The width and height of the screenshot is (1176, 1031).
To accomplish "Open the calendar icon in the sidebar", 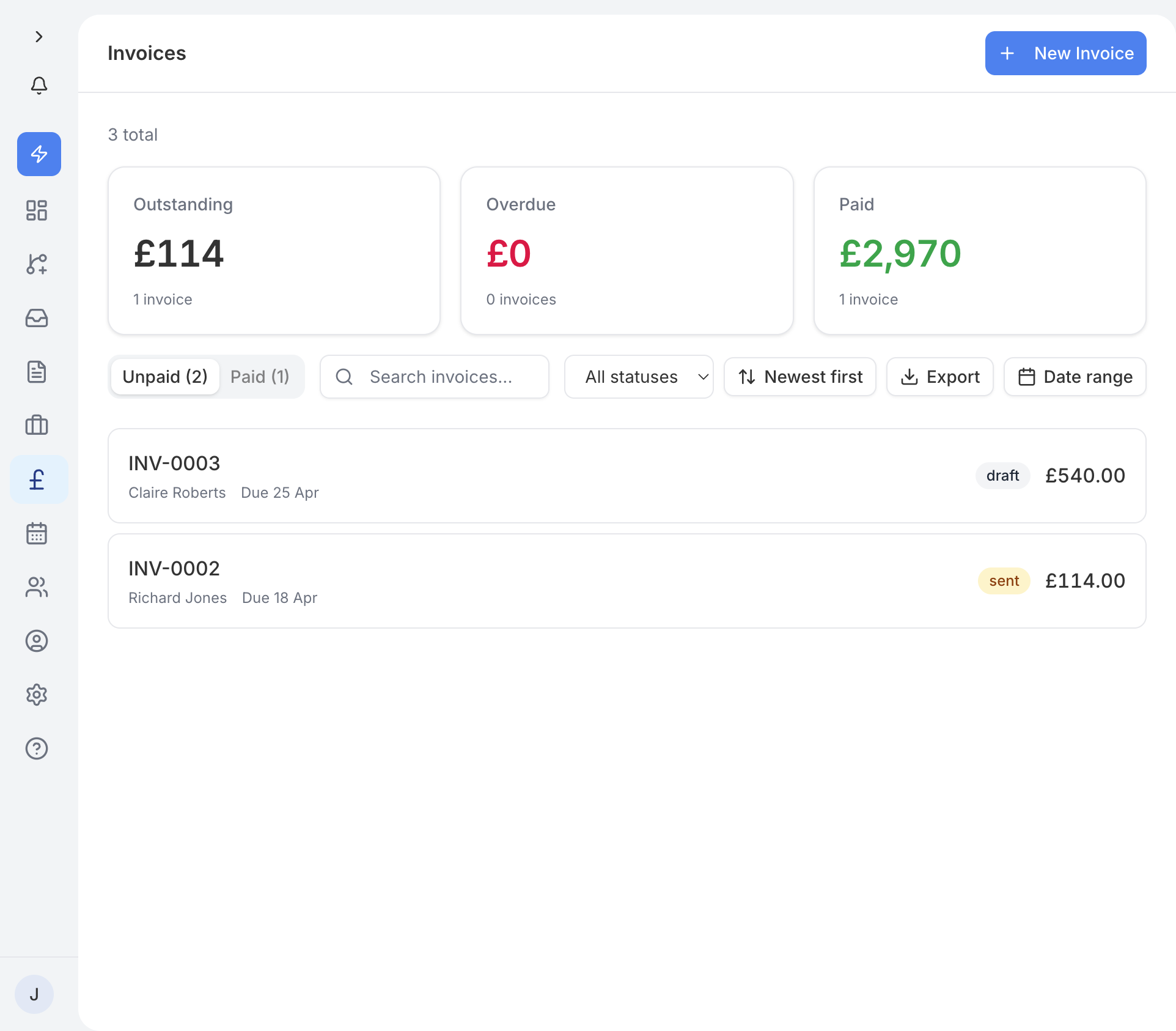I will (36, 533).
